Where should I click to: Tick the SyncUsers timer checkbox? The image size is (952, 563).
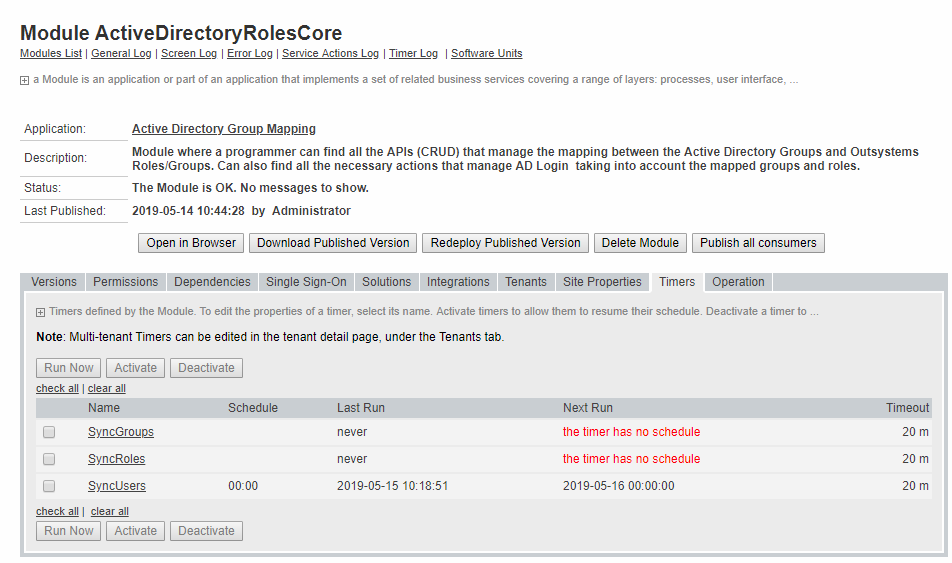click(49, 486)
